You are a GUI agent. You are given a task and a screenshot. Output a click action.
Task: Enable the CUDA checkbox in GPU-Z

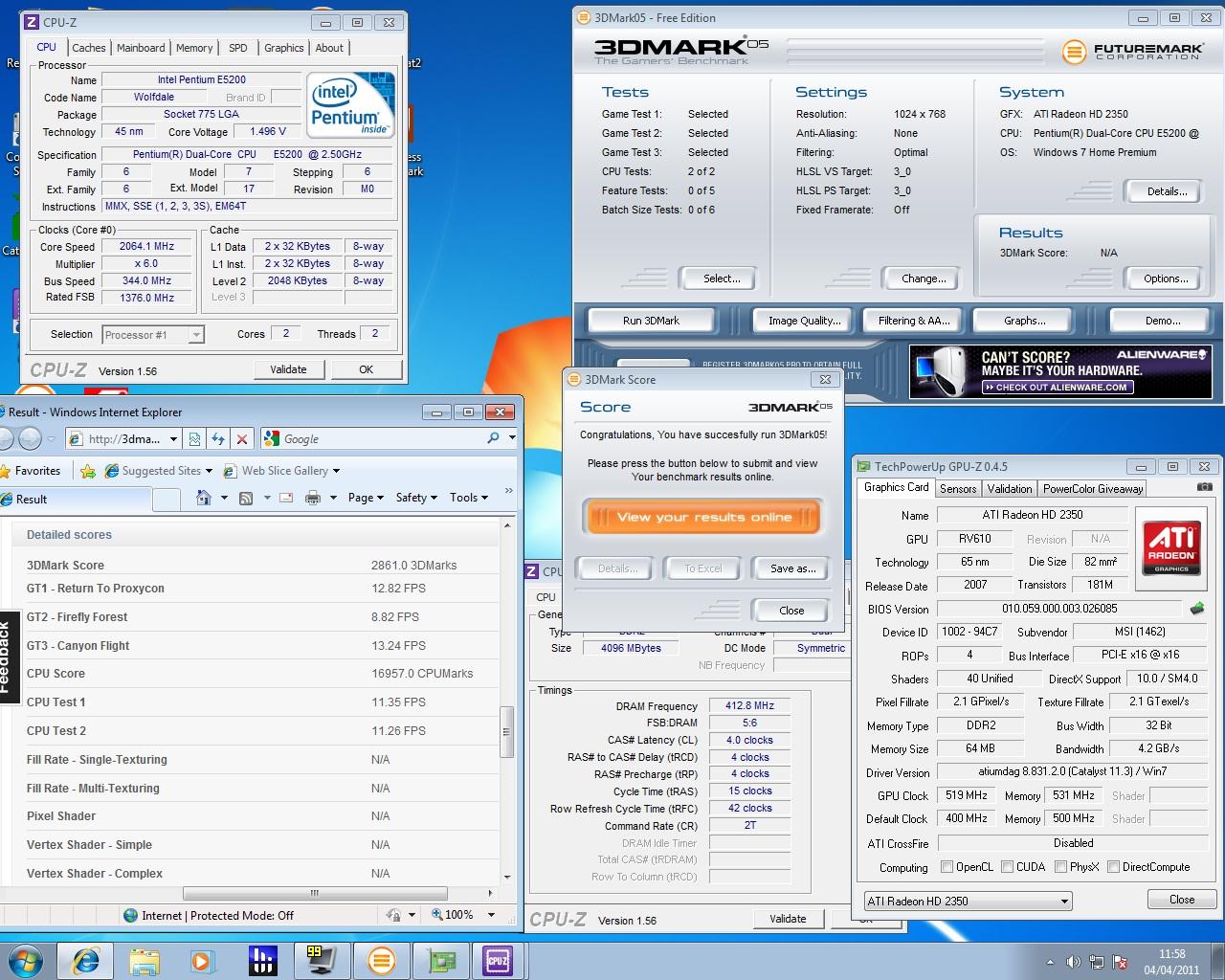tap(1007, 867)
